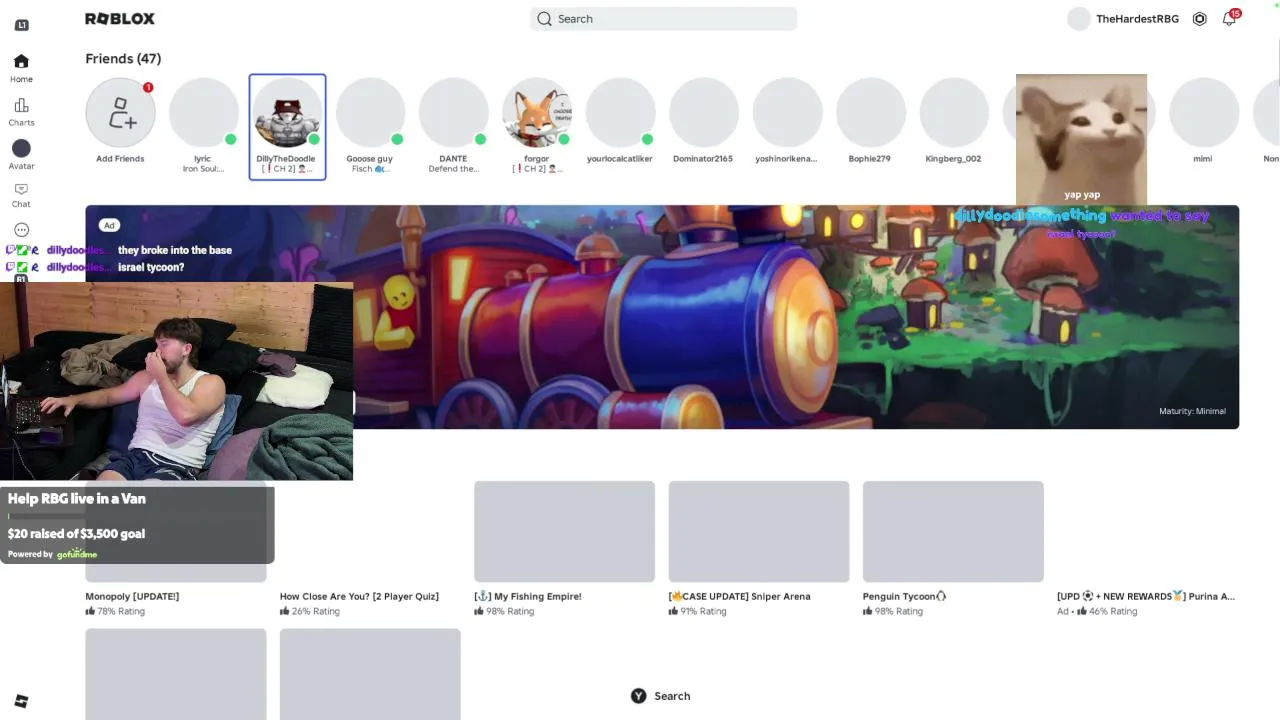Open DANTE's friend avatar
The image size is (1280, 720).
[x=453, y=113]
